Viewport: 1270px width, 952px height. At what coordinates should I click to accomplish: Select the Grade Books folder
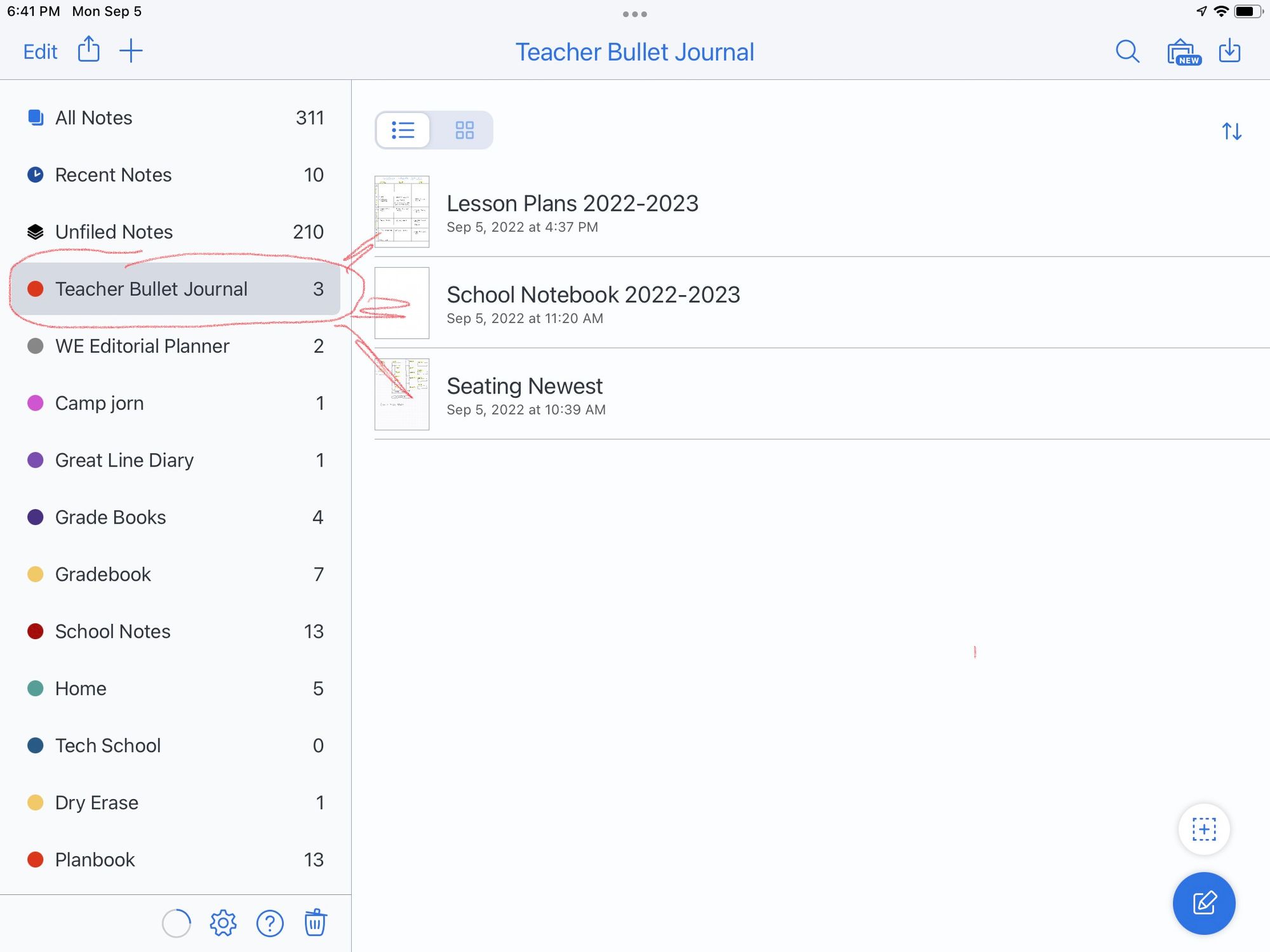[x=110, y=517]
